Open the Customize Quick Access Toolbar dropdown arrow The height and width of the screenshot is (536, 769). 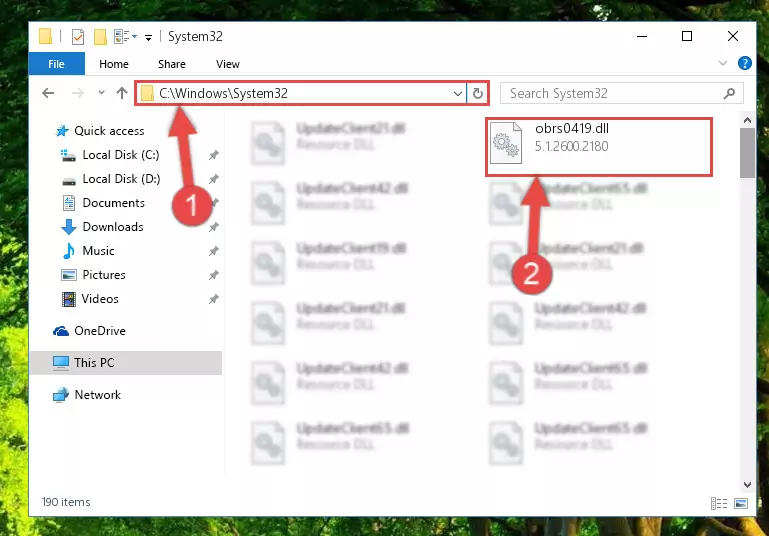click(149, 37)
